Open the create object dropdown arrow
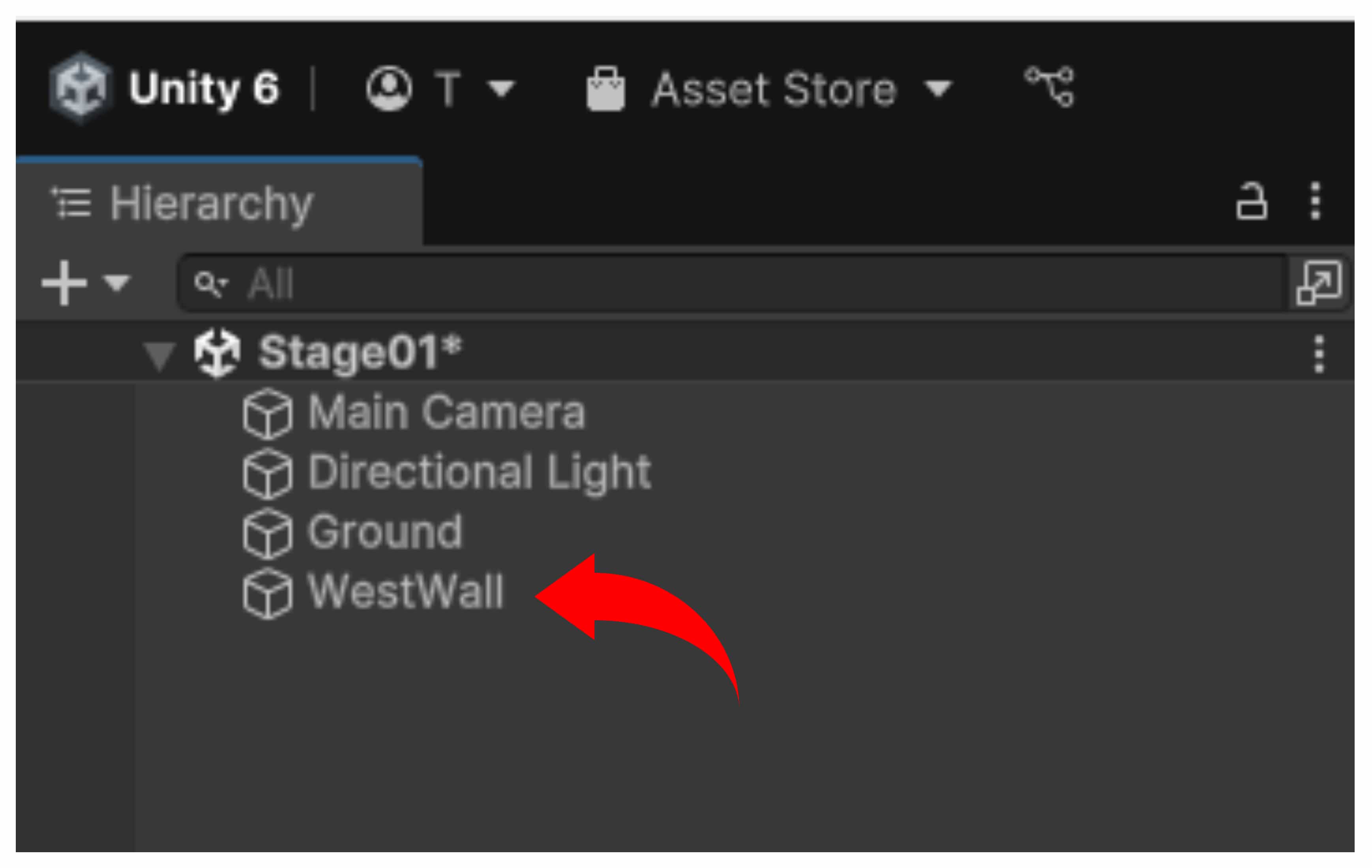Image resolution: width=1372 pixels, height=868 pixels. pos(117,283)
